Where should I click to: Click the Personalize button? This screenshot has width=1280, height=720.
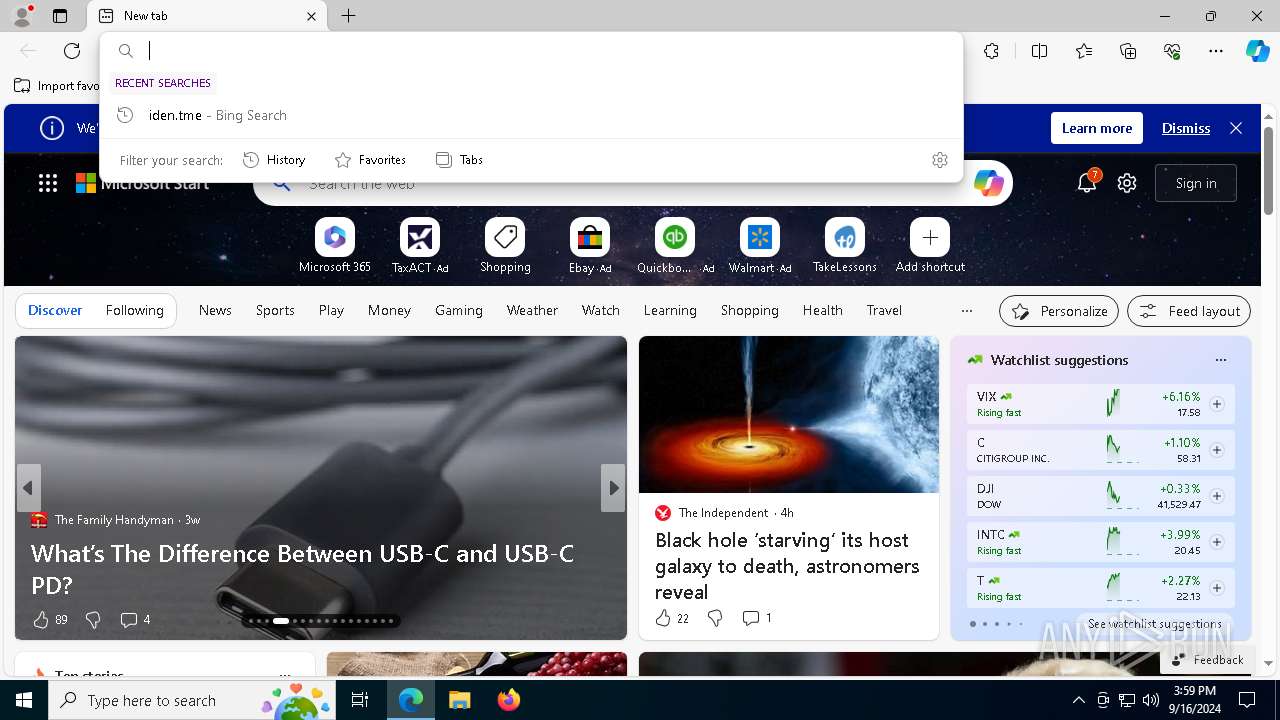tap(1059, 311)
